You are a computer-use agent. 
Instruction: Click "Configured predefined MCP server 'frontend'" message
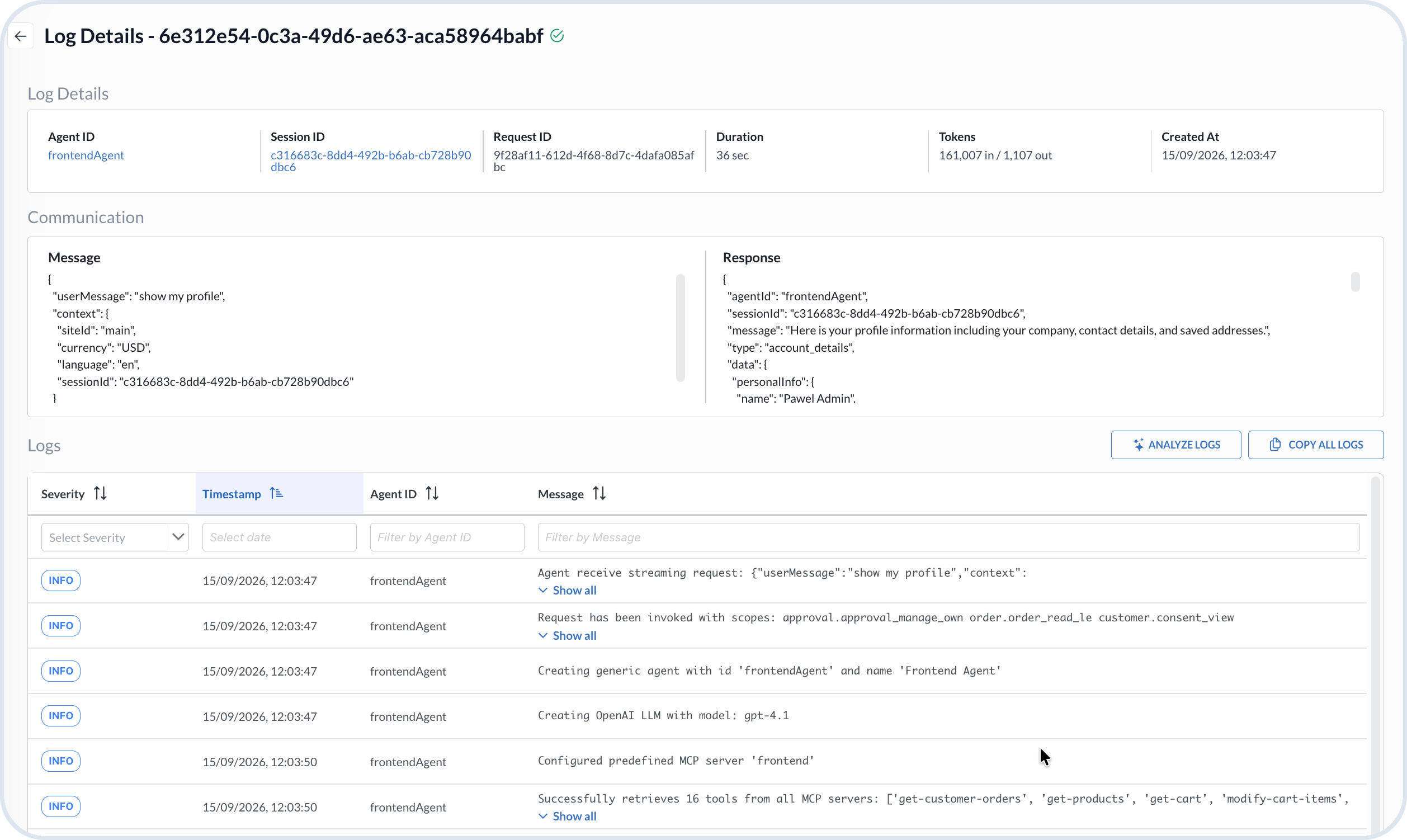tap(676, 761)
